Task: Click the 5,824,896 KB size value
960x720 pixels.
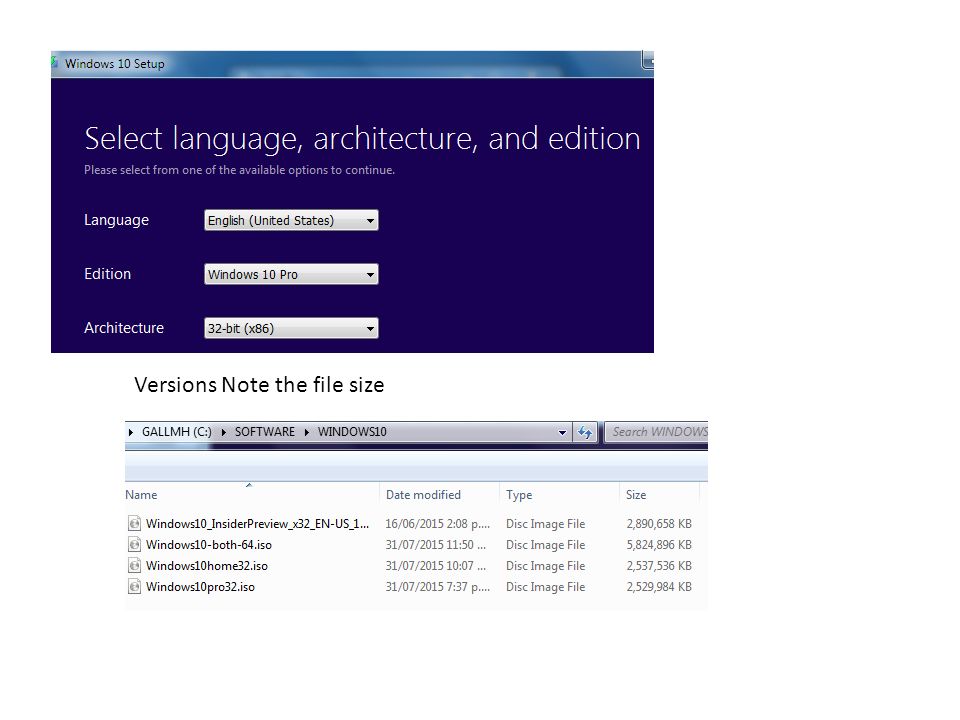Action: (659, 545)
